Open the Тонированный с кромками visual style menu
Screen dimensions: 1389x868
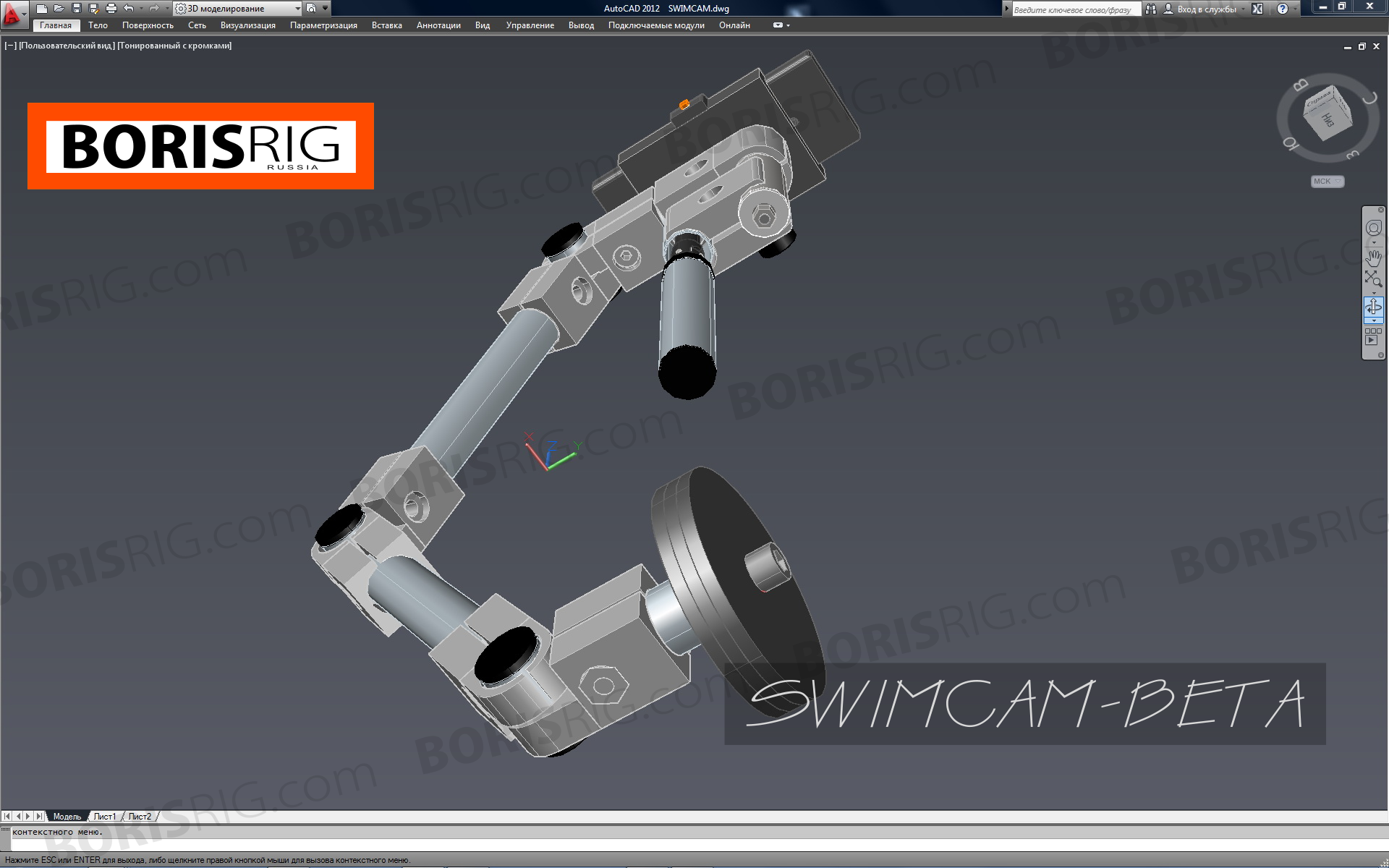174,46
